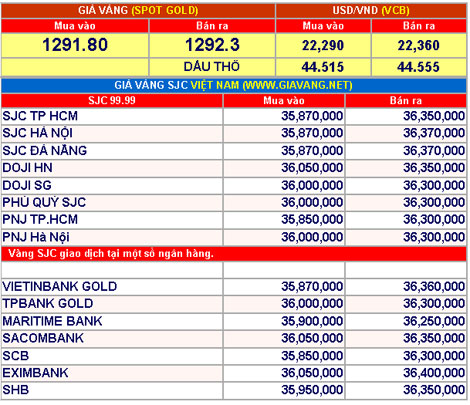Select the crude oil sell price 44.555

(x=418, y=67)
